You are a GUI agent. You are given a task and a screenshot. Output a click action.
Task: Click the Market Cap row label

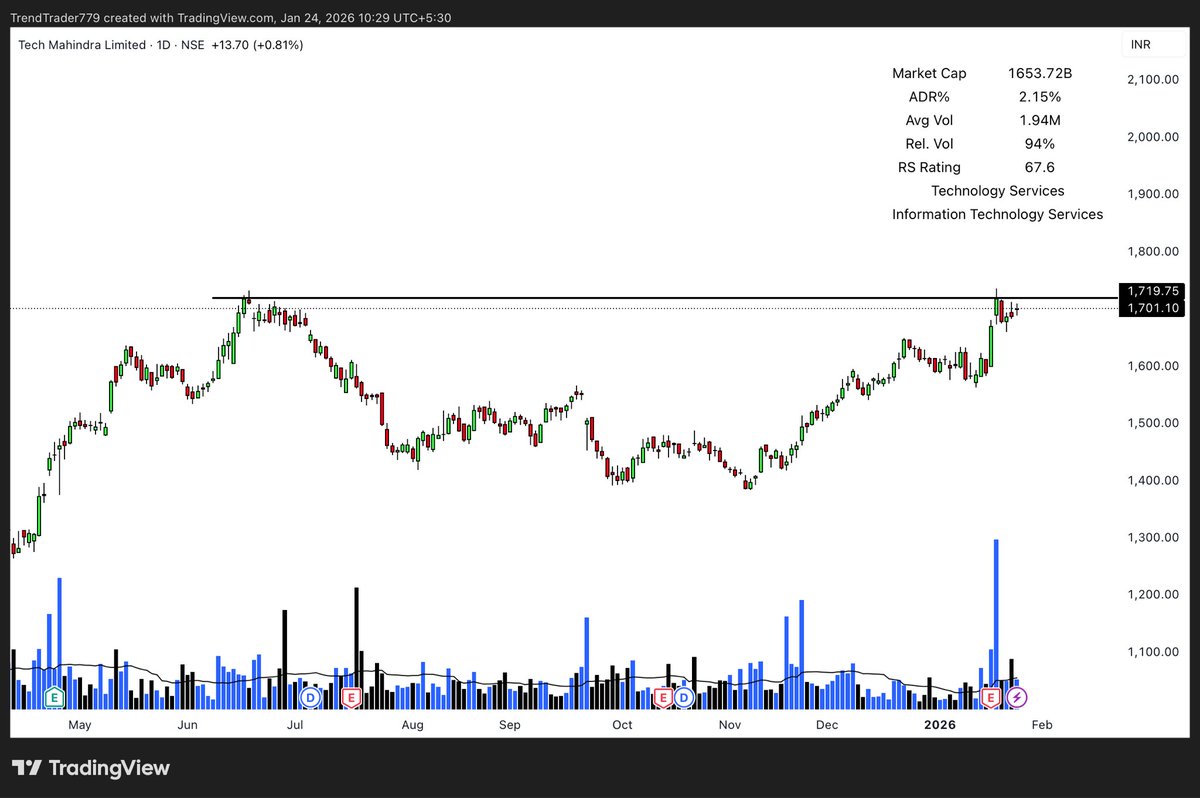click(929, 73)
